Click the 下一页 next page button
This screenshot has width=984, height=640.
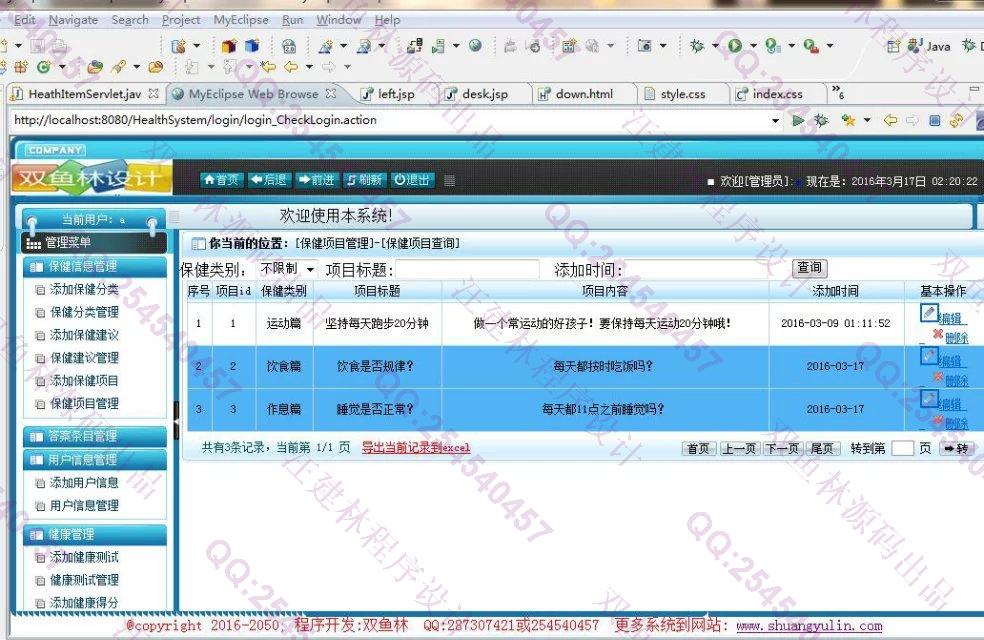(781, 449)
